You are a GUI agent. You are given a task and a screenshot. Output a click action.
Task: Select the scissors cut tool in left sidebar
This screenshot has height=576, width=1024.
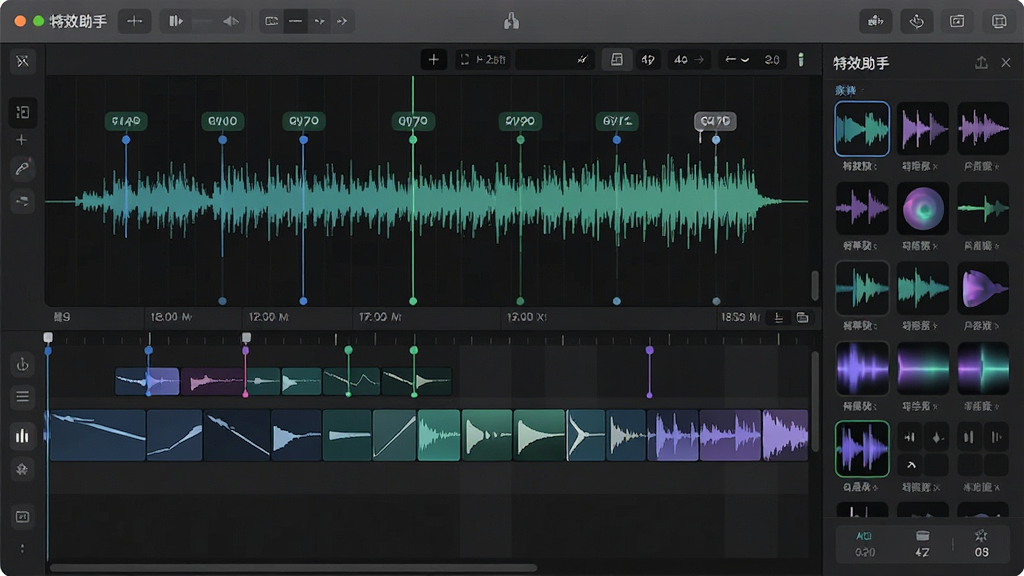coord(22,61)
